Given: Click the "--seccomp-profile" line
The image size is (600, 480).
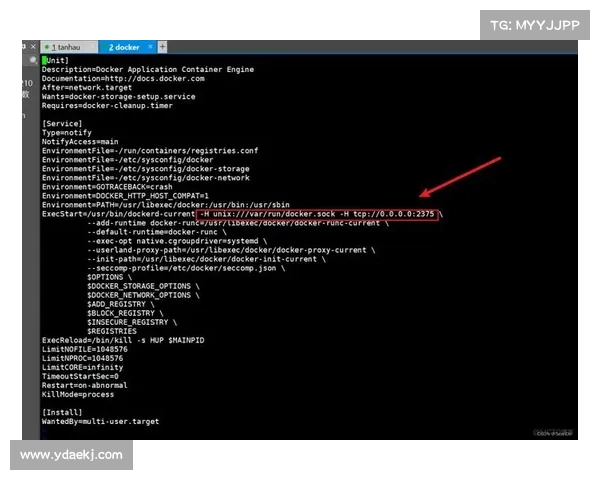Looking at the screenshot, I should pyautogui.click(x=186, y=268).
